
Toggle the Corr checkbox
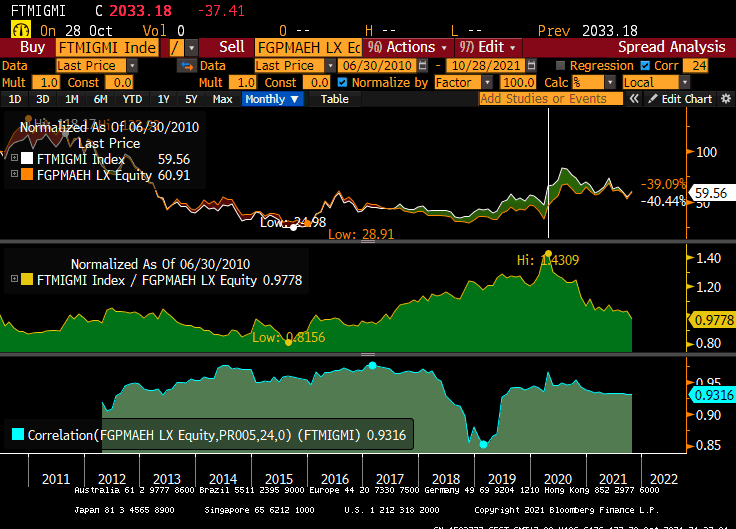645,65
